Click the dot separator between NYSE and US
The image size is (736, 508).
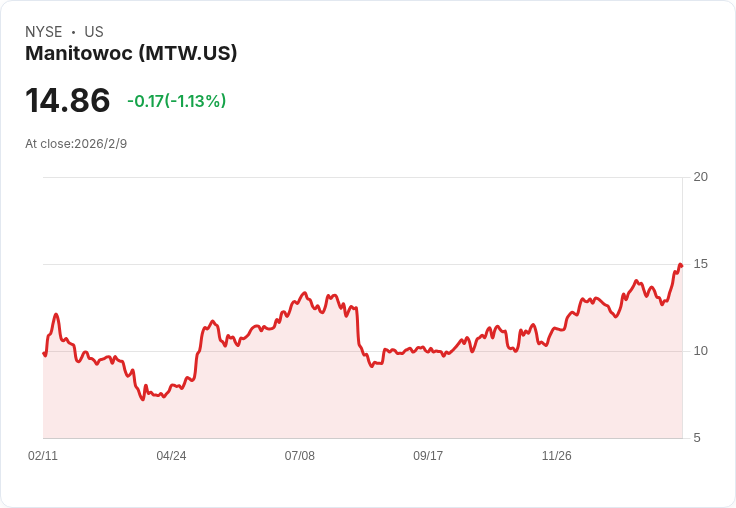[x=73, y=32]
